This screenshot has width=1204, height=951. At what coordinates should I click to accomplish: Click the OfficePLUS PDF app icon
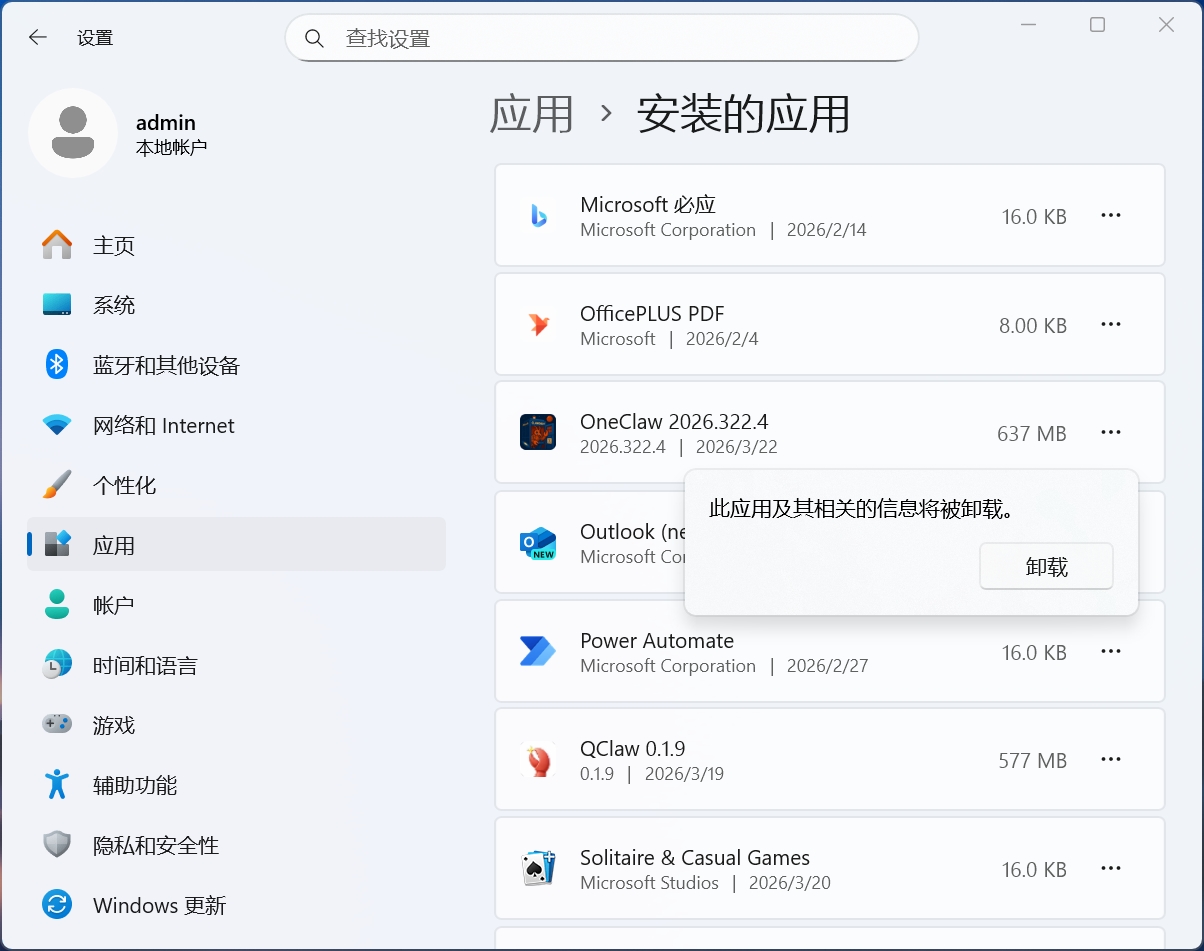tap(538, 324)
